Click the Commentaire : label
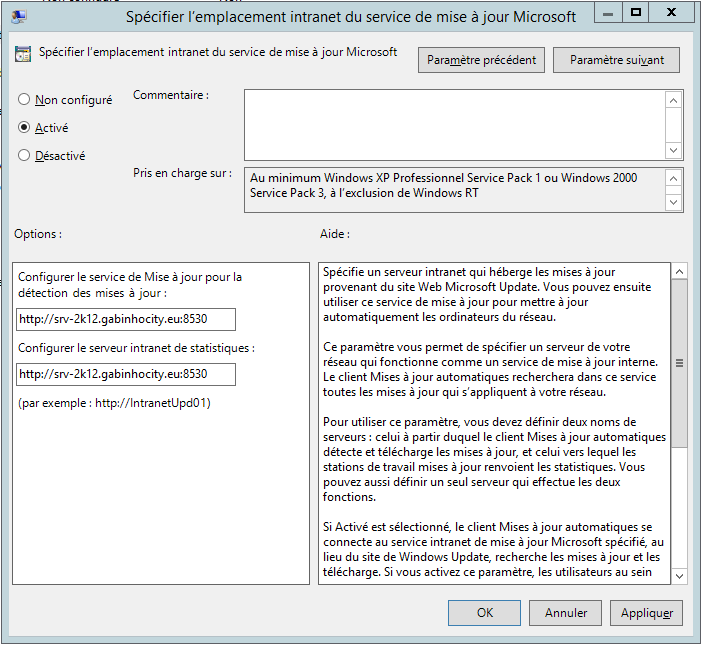Image resolution: width=702 pixels, height=645 pixels. tap(171, 95)
